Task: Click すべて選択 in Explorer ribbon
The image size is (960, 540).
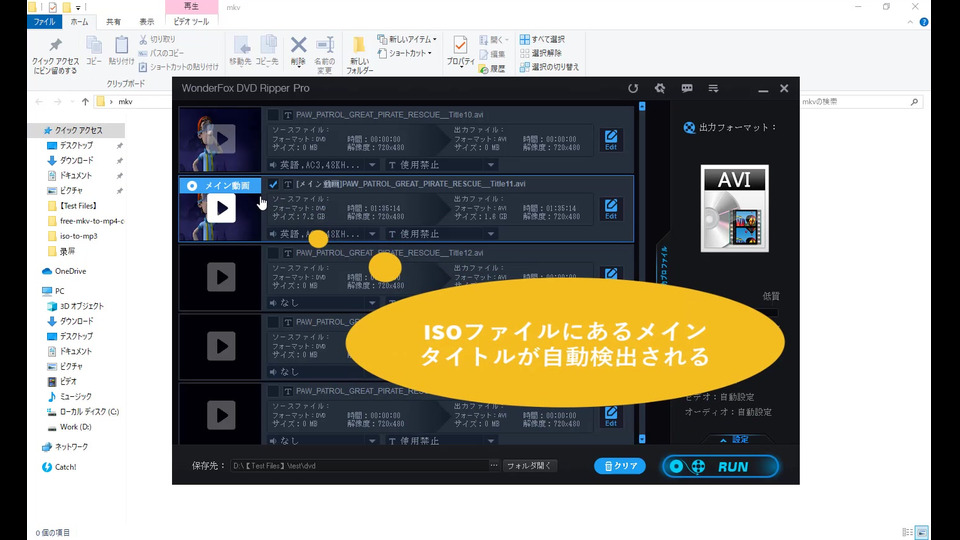Action: (542, 39)
